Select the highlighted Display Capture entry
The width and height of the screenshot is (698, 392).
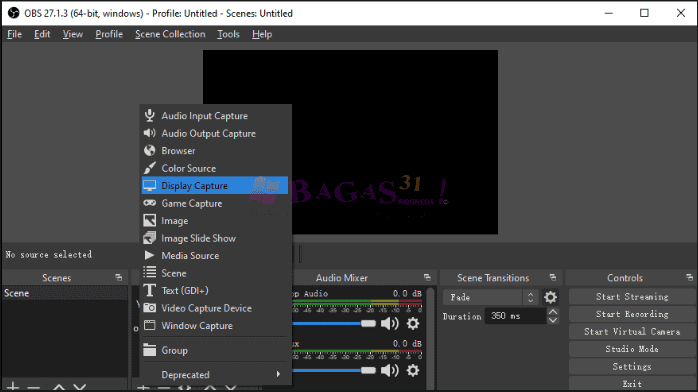pyautogui.click(x=215, y=186)
